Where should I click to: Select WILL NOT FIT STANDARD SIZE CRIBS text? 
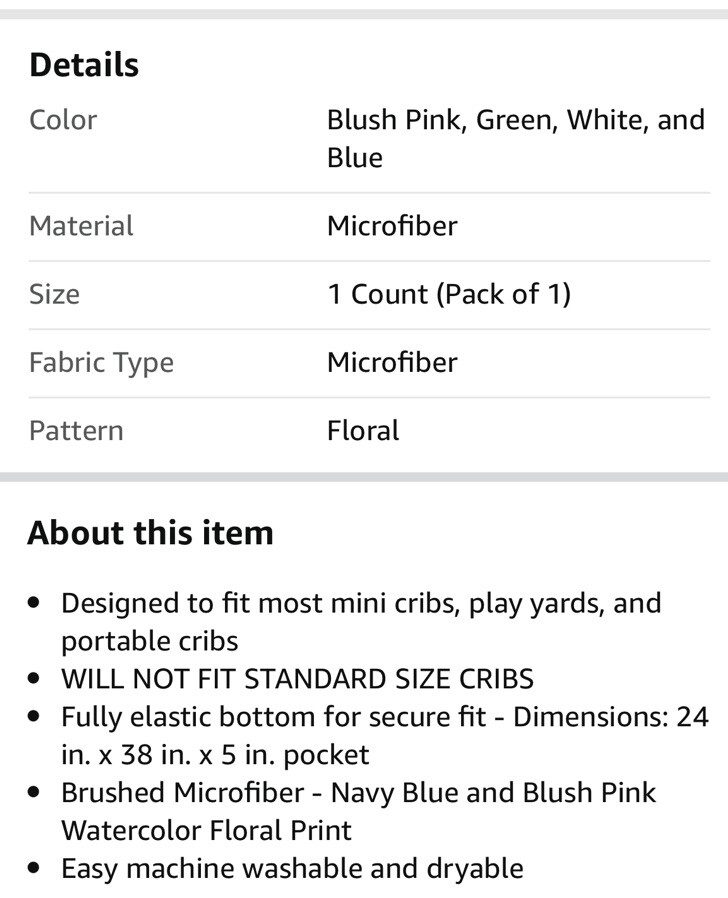pos(297,679)
